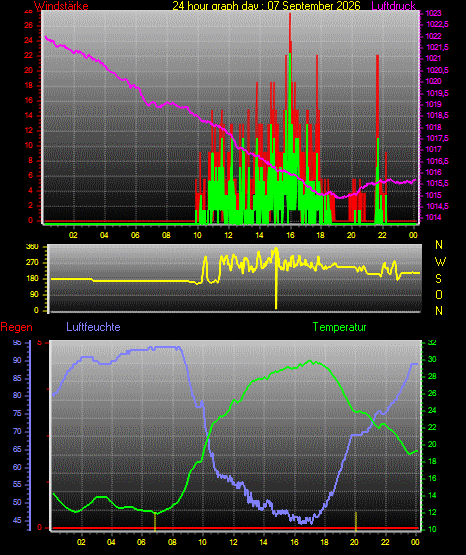Click the Luftfeuchte label
This screenshot has height=555, width=466.
coord(93,327)
